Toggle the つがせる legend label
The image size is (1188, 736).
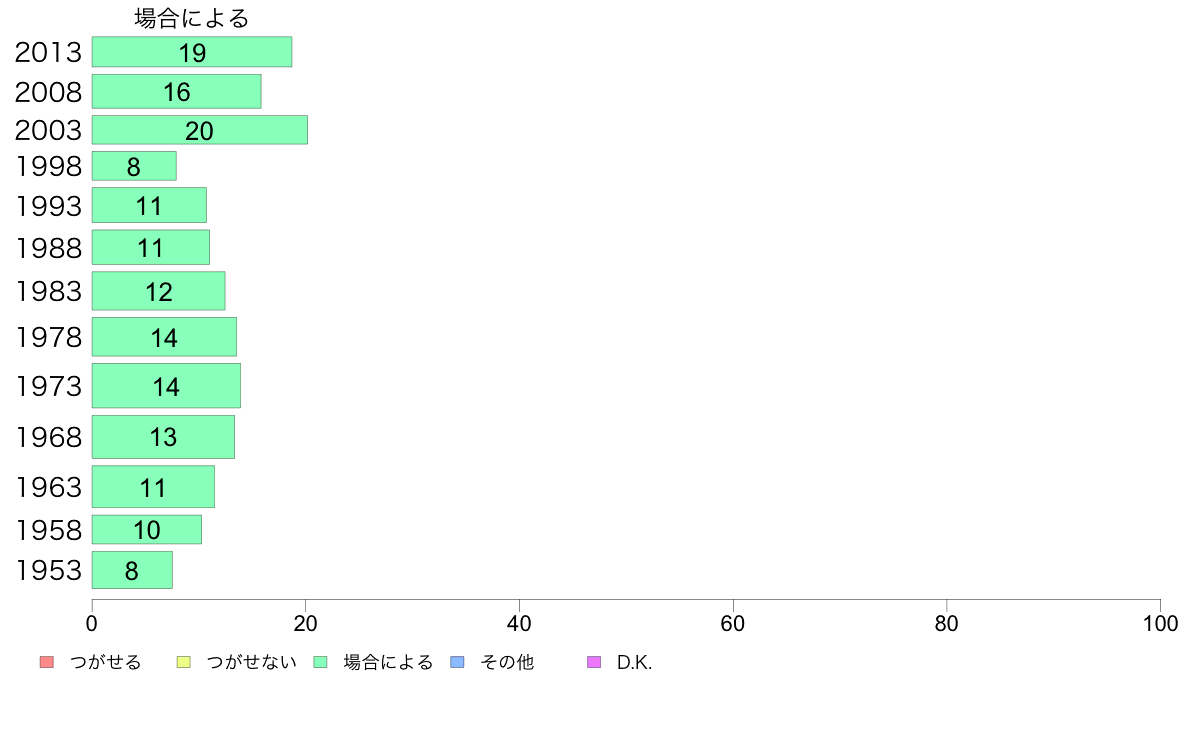[105, 662]
